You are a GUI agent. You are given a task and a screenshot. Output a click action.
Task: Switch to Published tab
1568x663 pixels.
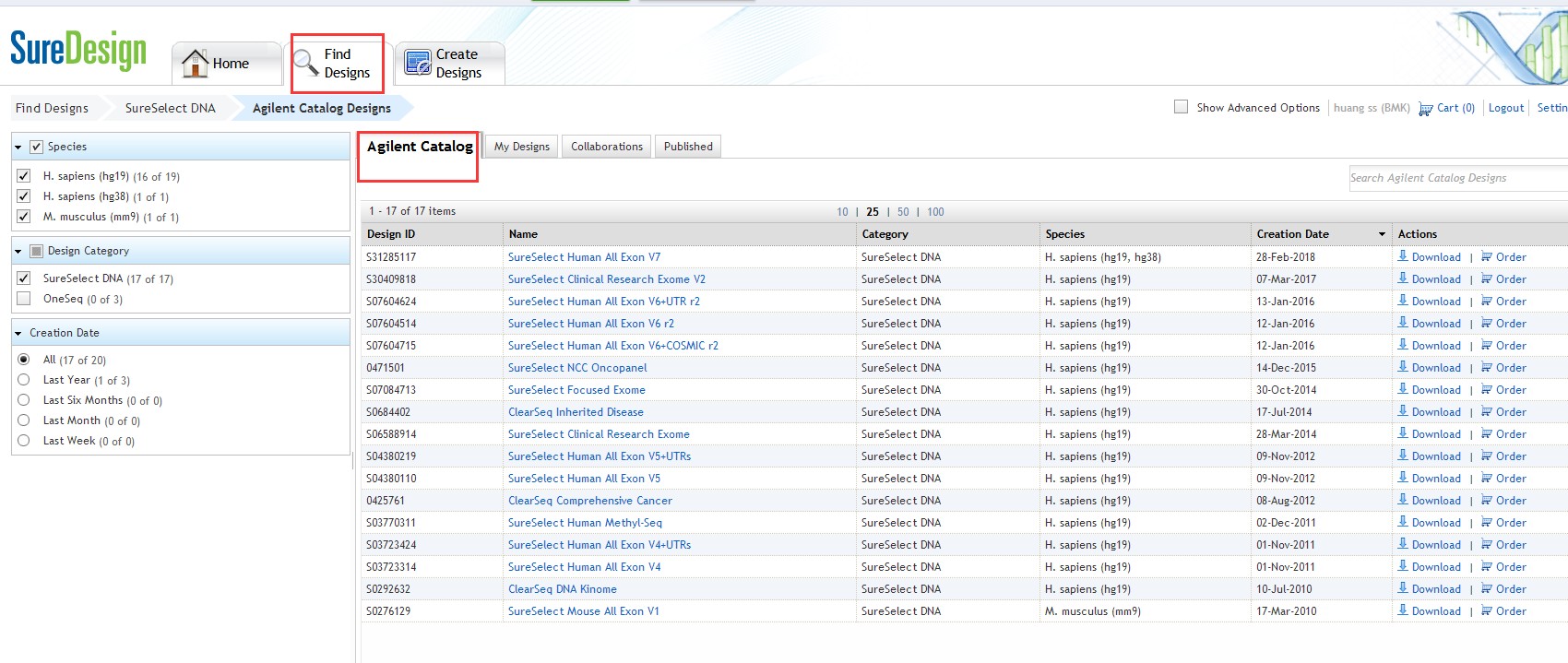pos(688,147)
